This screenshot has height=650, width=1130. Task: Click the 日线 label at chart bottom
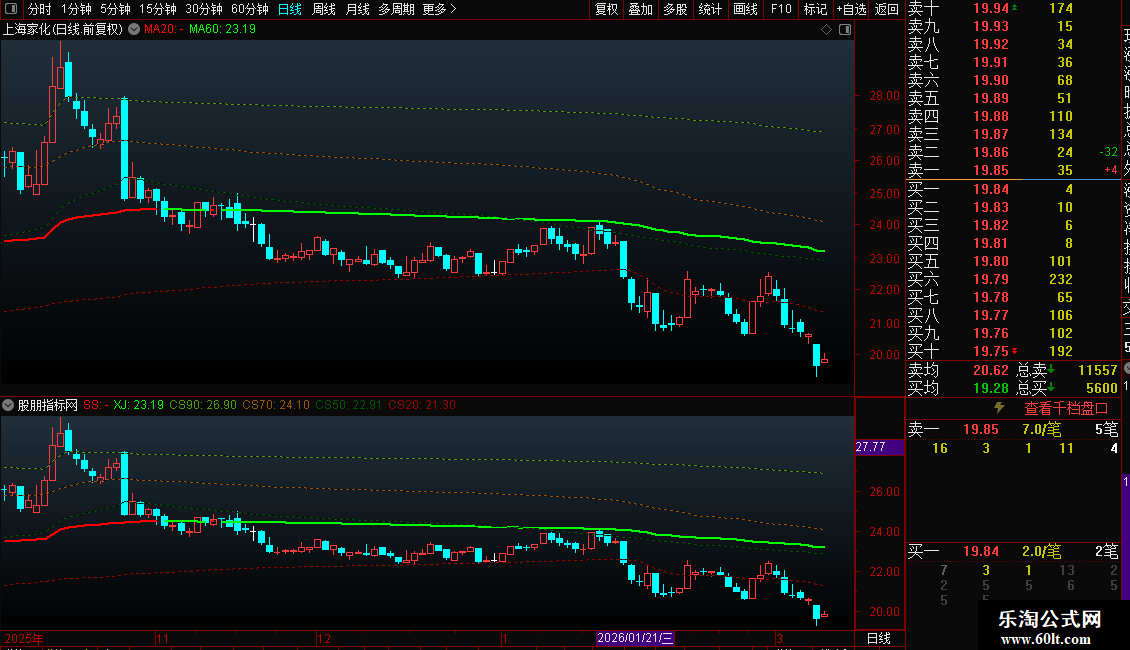878,638
